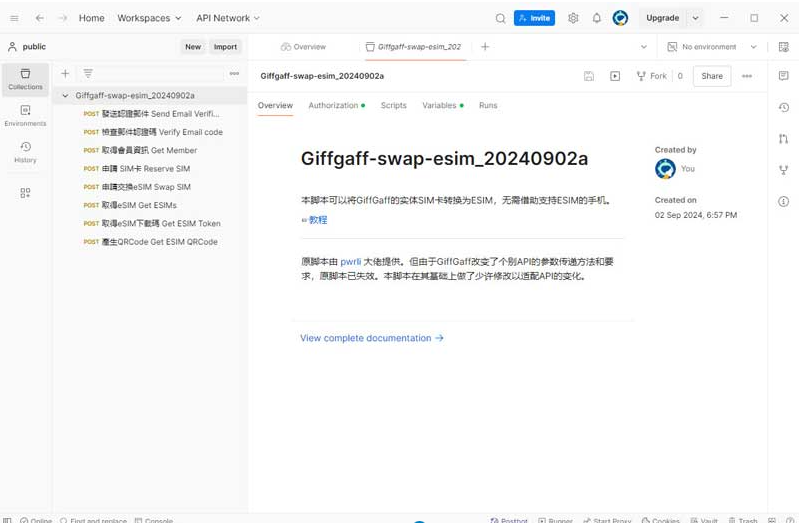Go forward with the right arrow

point(63,18)
